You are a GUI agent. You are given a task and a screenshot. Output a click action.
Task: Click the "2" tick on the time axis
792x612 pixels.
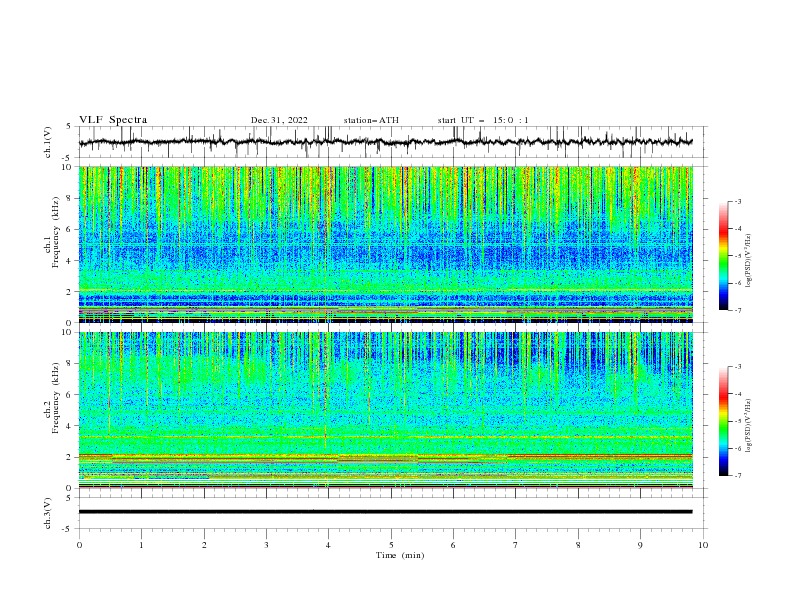(204, 545)
